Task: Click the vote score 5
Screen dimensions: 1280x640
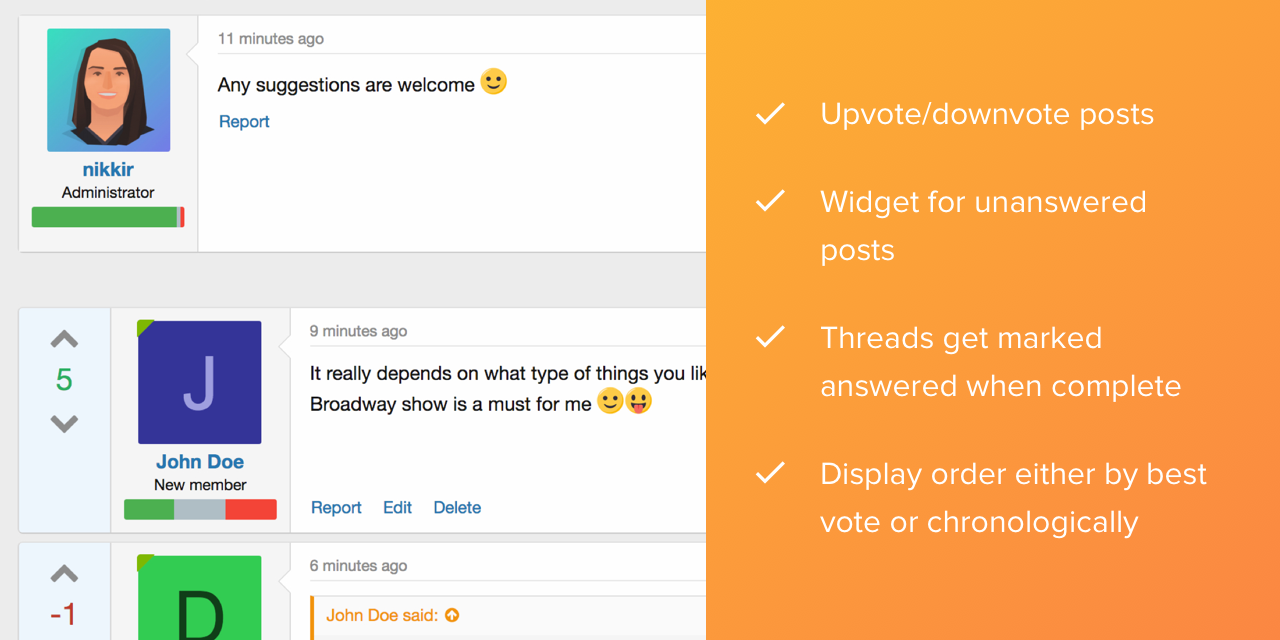Action: click(64, 380)
